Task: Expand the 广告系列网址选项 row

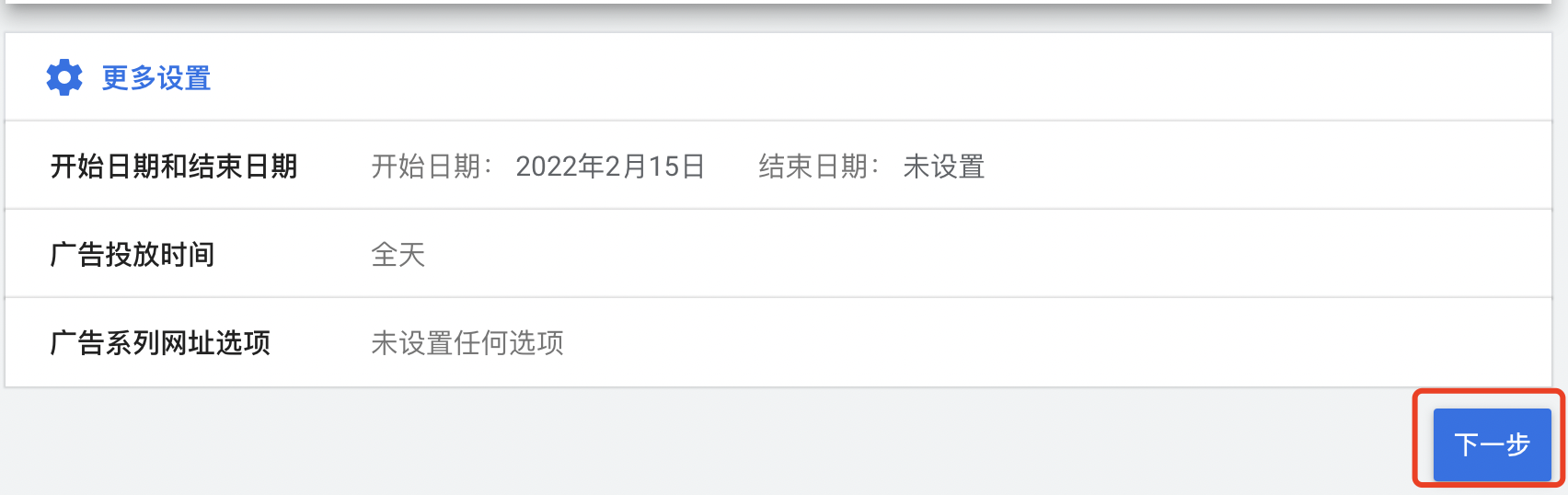Action: (778, 342)
